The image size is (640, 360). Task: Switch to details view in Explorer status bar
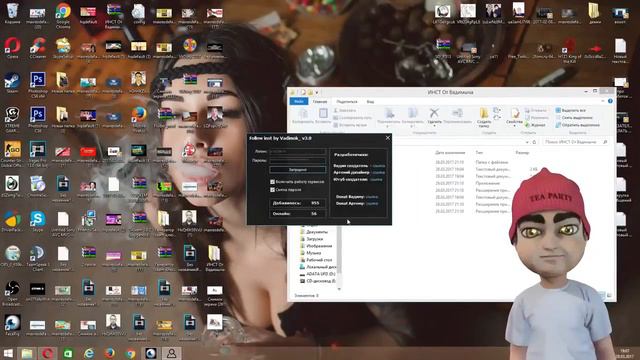pyautogui.click(x=602, y=295)
